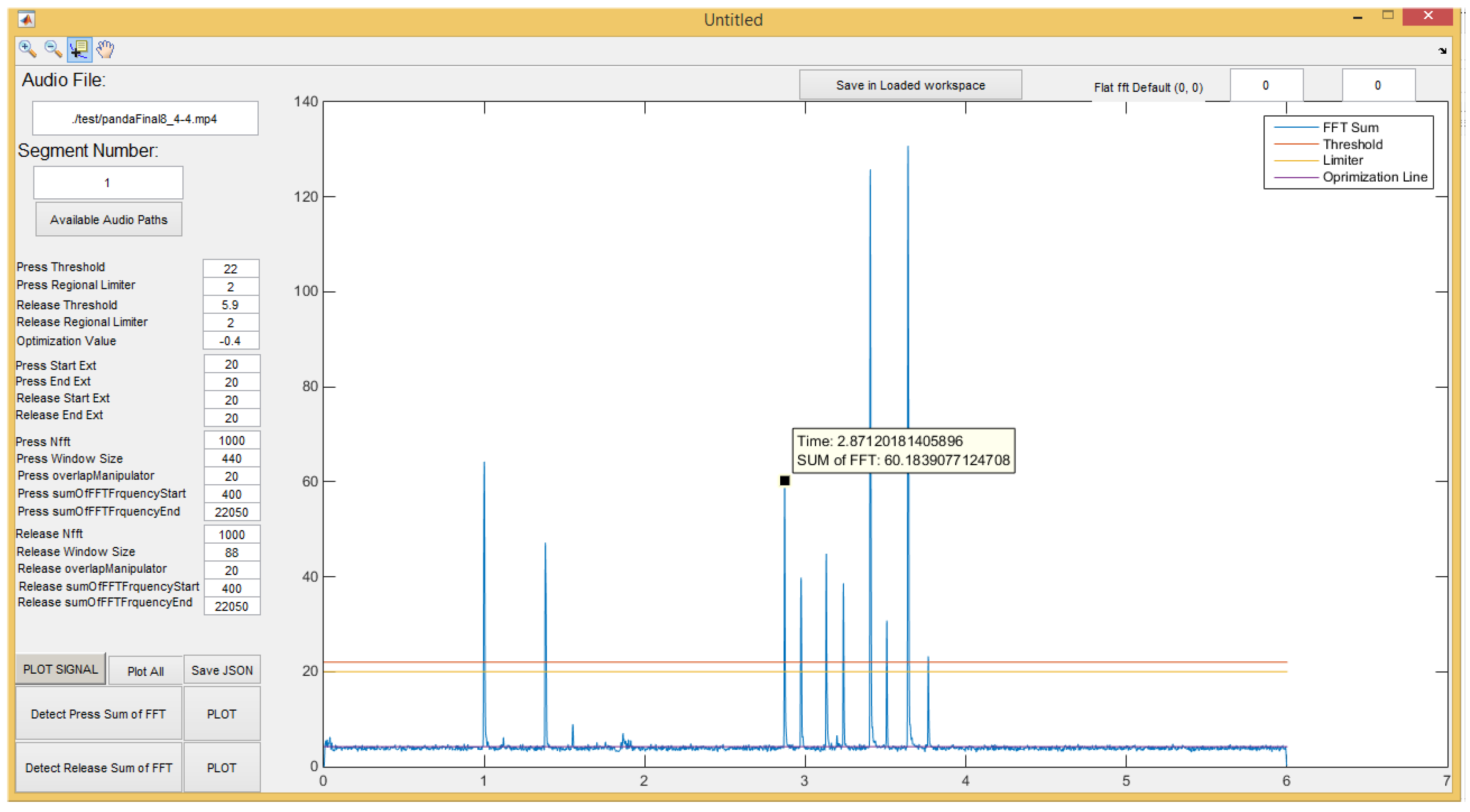Run Detect Release Sum of FFT

98,768
